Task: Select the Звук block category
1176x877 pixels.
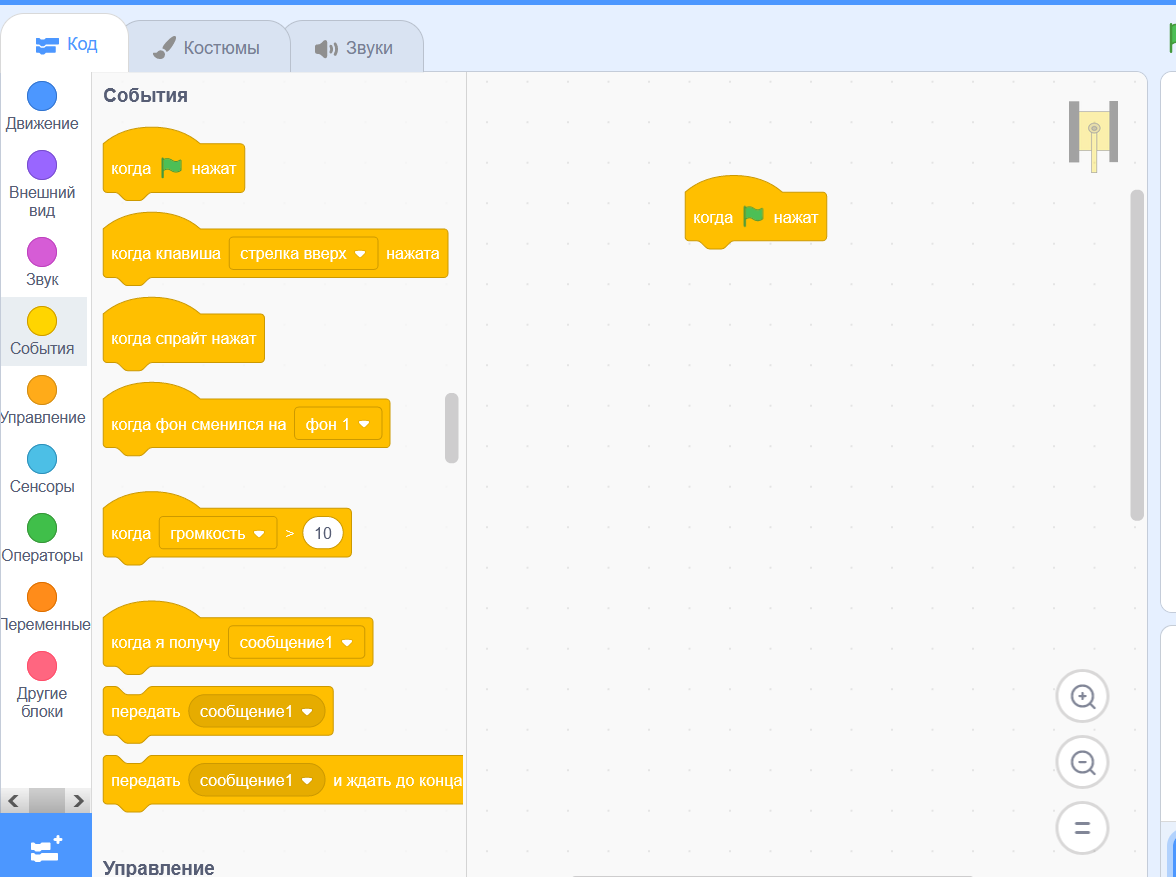Action: (x=42, y=263)
